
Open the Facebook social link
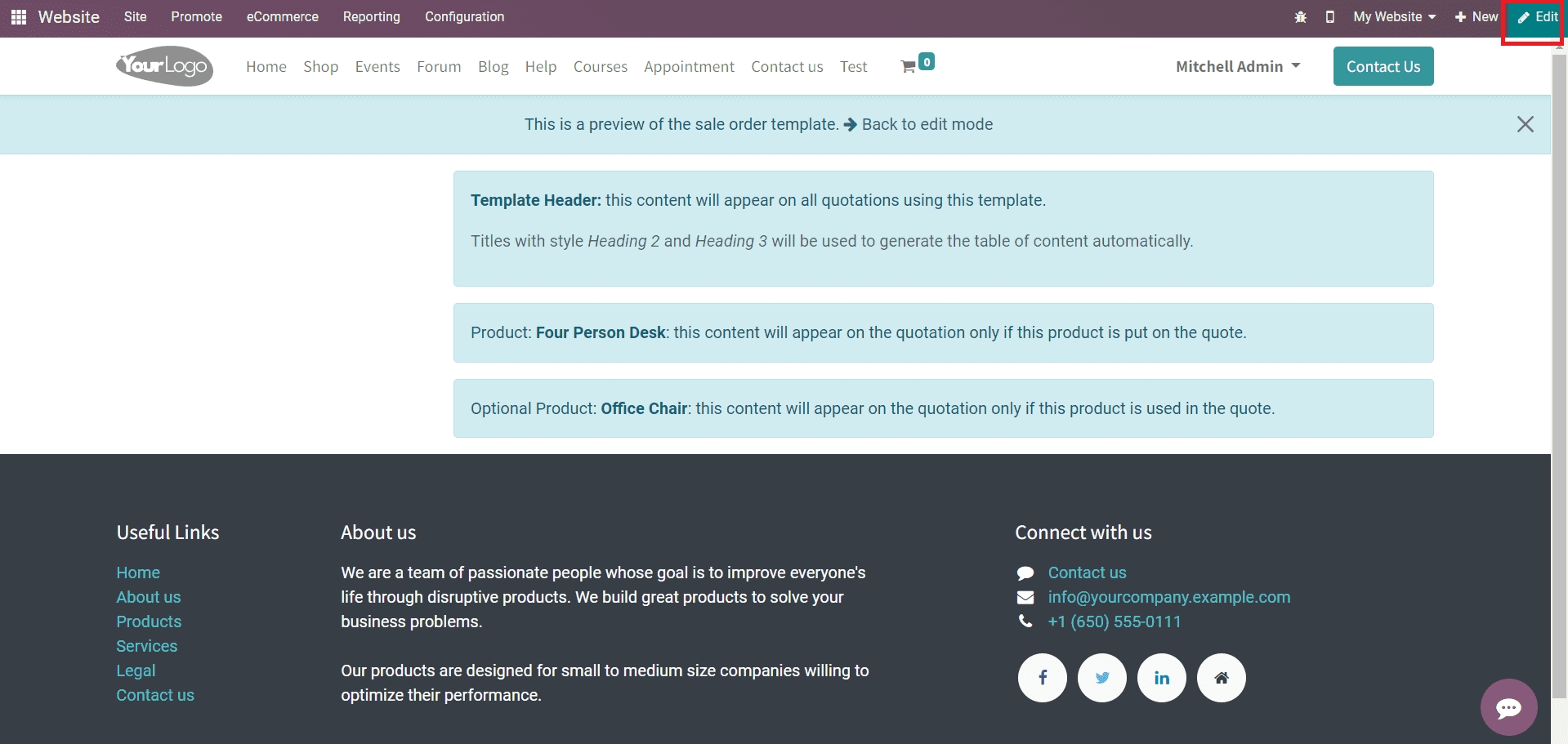1042,678
